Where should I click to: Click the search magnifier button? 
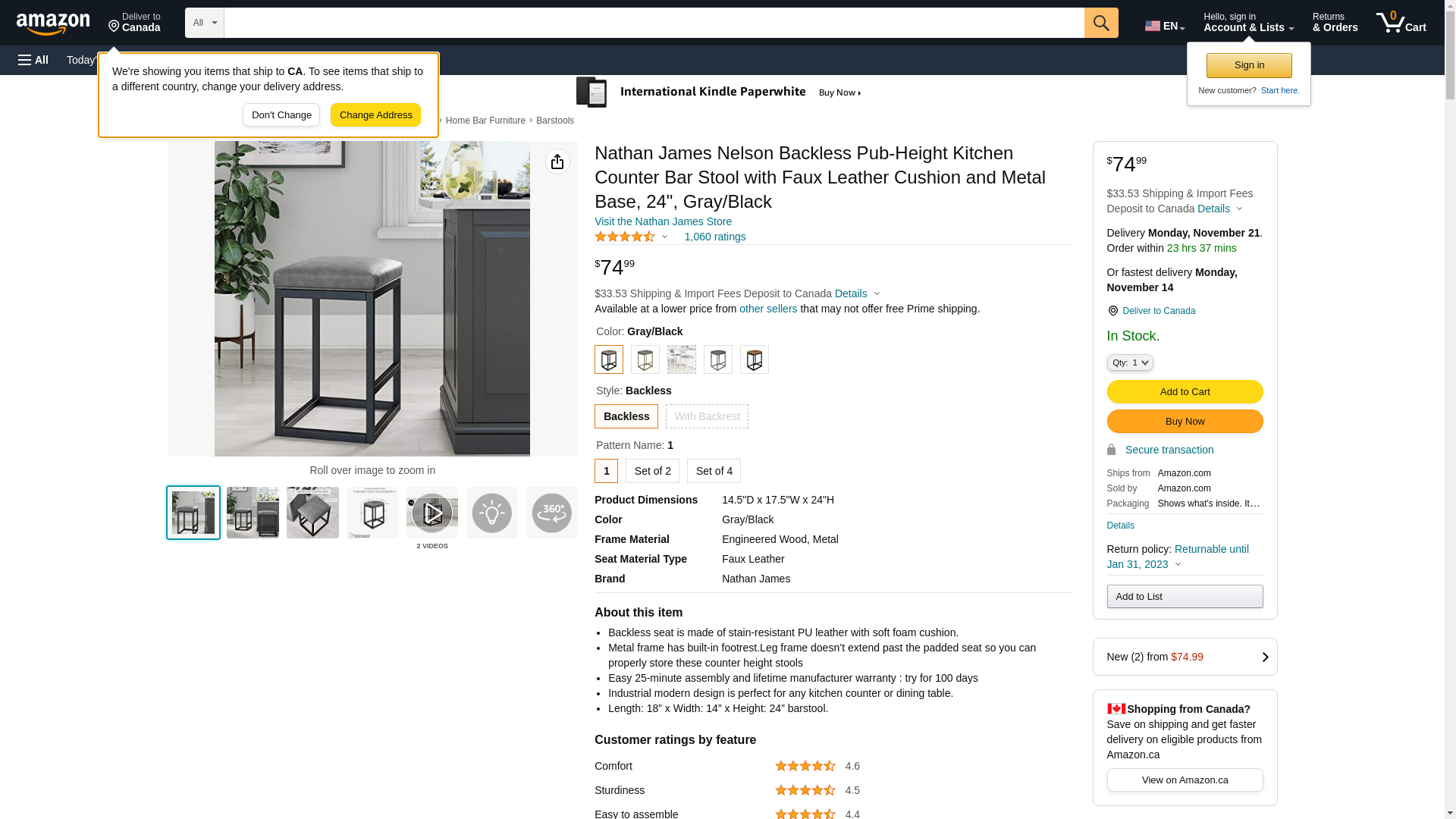pyautogui.click(x=1101, y=23)
